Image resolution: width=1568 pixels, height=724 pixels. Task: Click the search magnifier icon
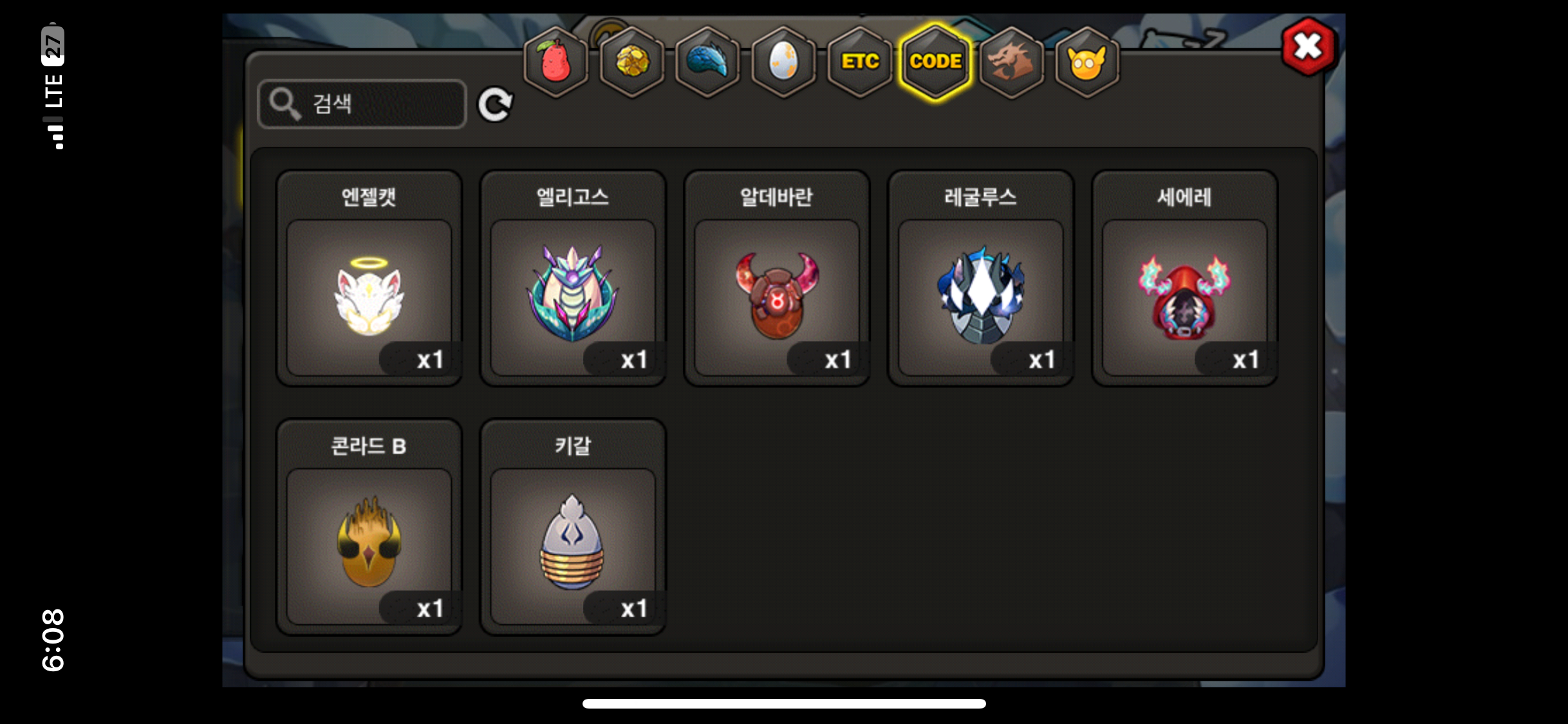coord(285,104)
